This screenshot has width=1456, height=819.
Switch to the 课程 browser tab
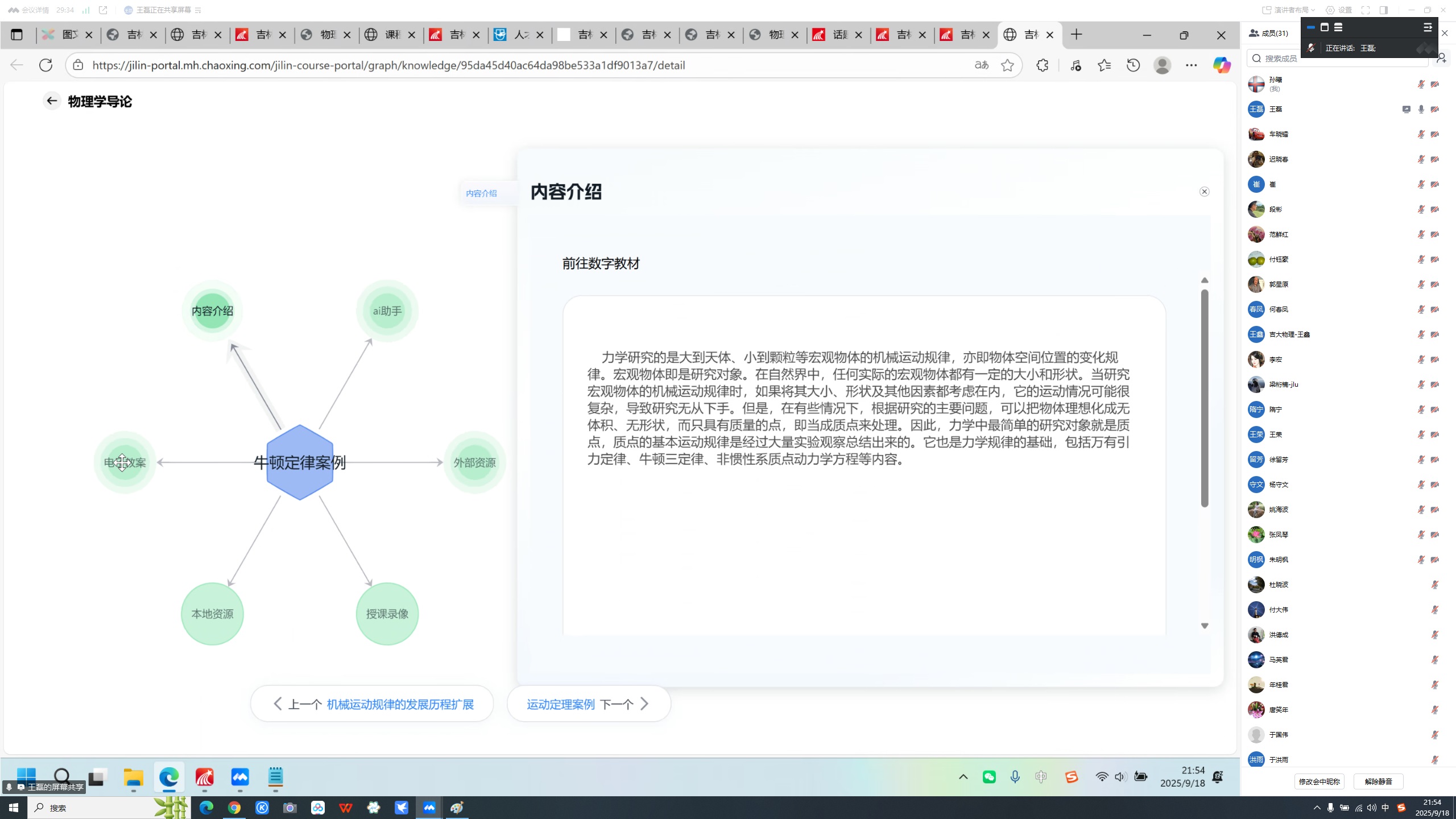click(x=391, y=35)
